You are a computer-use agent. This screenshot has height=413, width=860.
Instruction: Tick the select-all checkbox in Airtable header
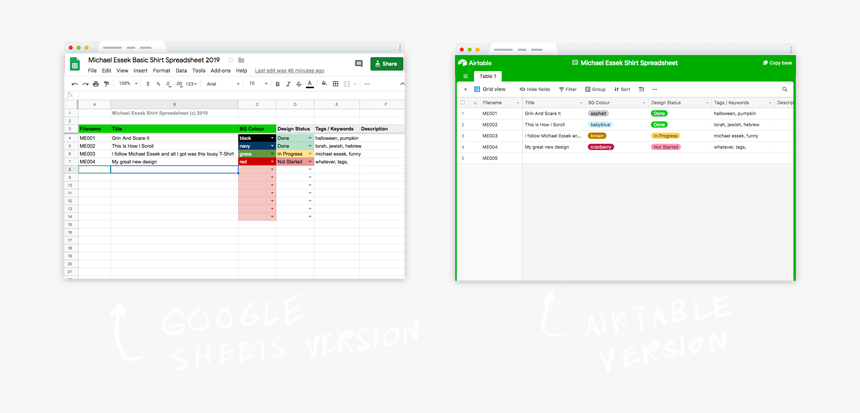pyautogui.click(x=462, y=103)
